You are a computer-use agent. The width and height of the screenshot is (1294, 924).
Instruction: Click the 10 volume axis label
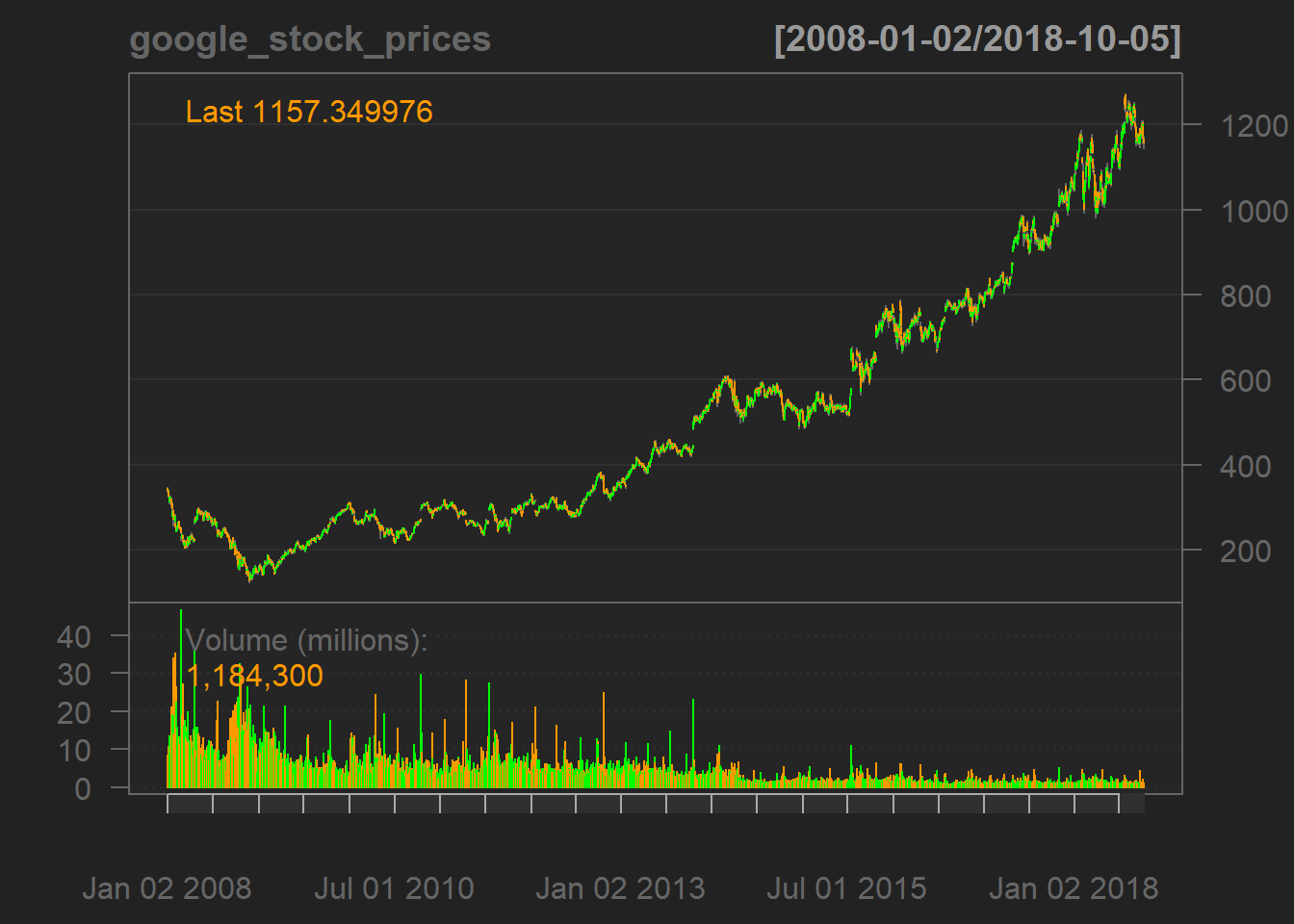pyautogui.click(x=74, y=751)
